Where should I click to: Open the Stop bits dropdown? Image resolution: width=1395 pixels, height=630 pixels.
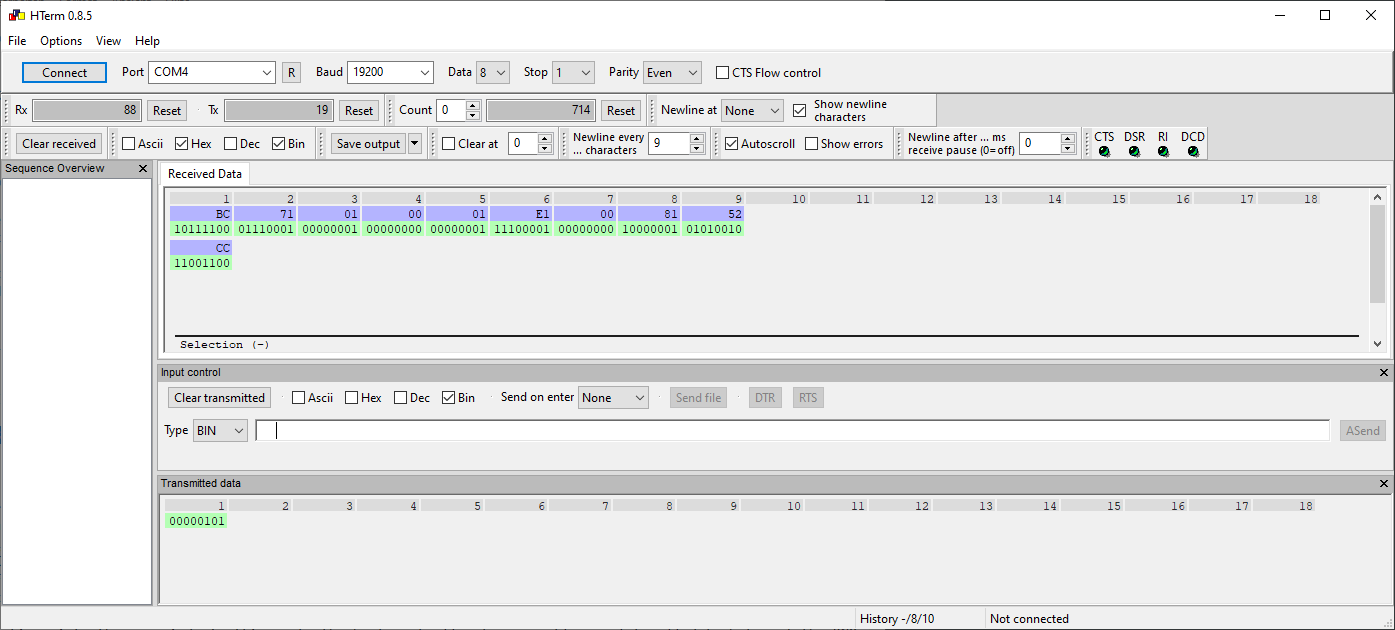pos(573,72)
